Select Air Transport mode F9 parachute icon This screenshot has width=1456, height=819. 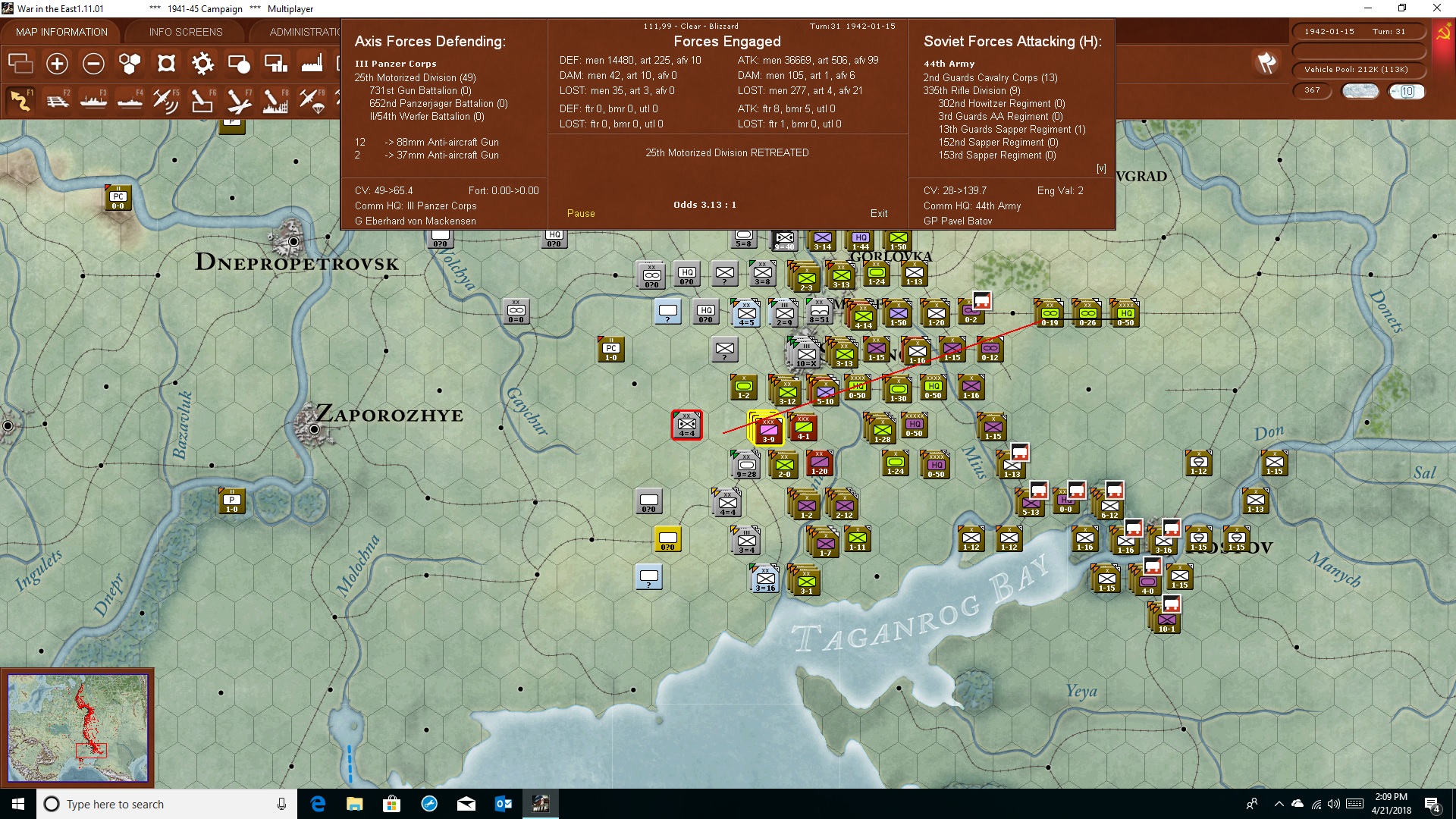(312, 100)
